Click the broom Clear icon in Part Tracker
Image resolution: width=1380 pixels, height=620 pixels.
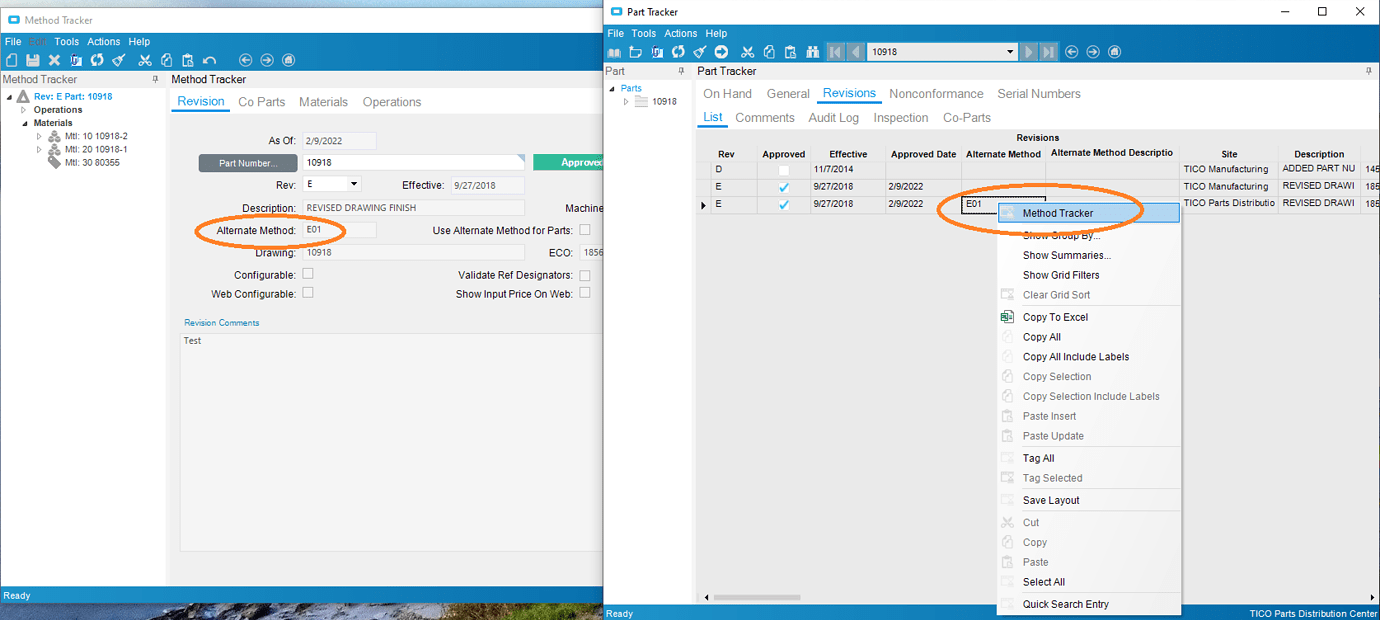tap(699, 51)
